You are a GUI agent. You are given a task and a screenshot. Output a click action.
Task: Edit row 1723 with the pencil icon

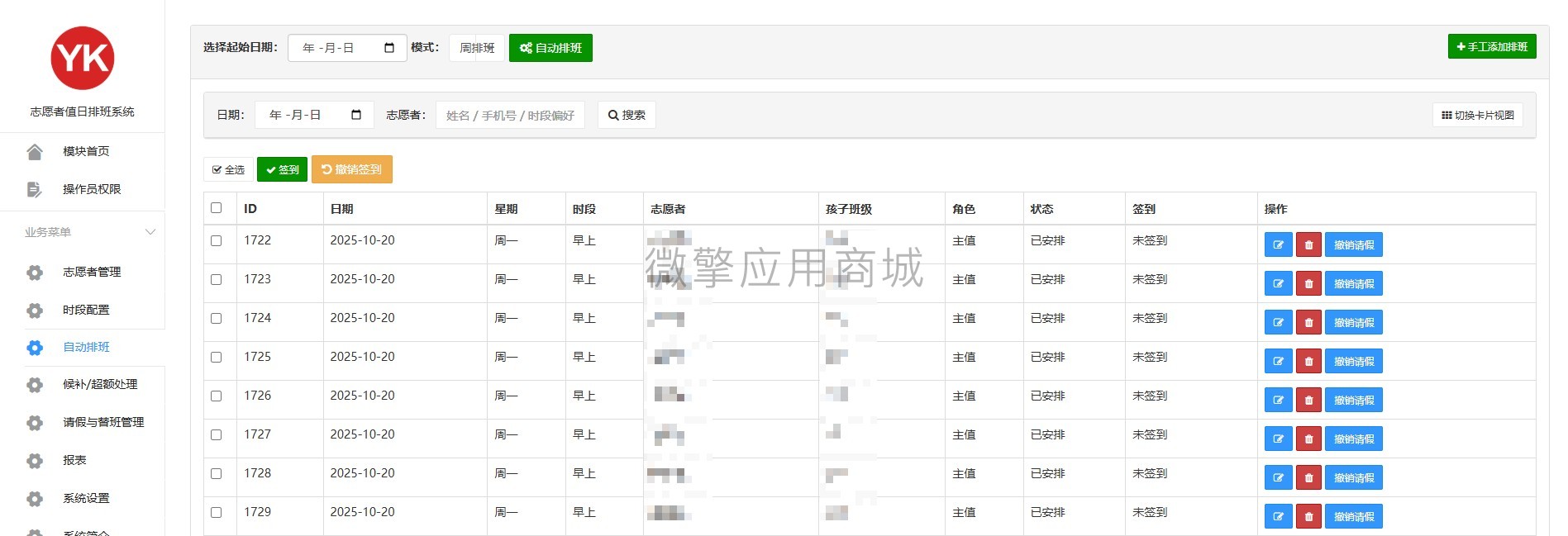pos(1278,283)
